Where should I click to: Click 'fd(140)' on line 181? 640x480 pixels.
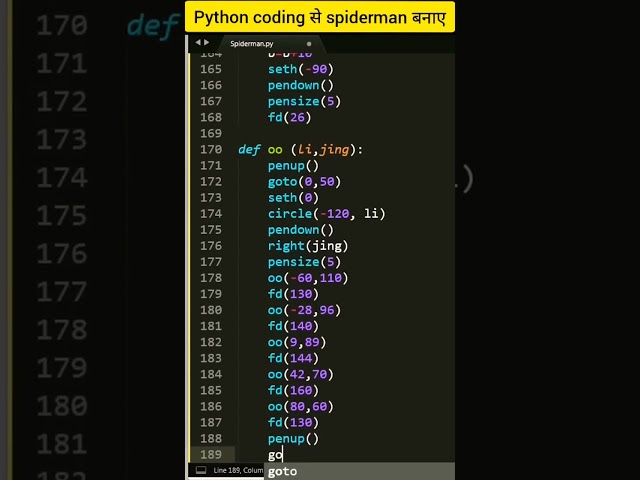tap(293, 326)
